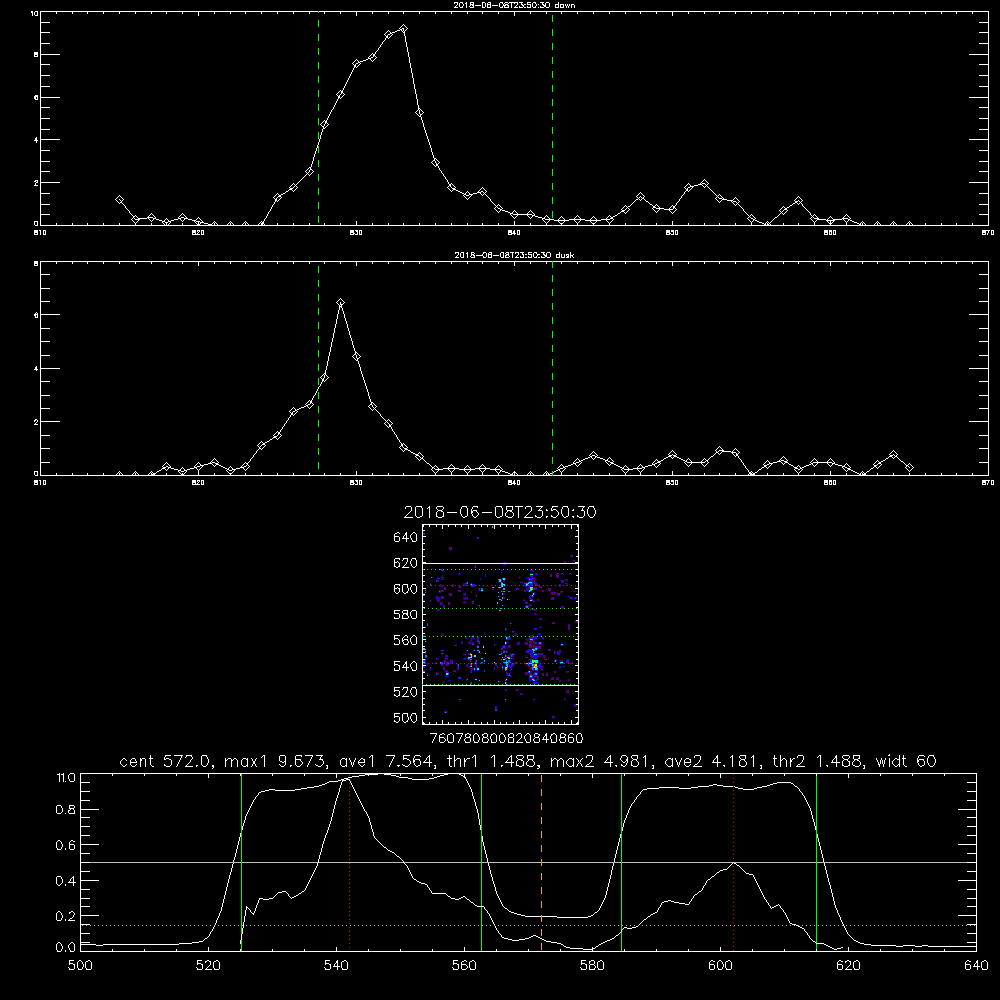Click y-axis label 0.8 of bottom plot

(66, 810)
